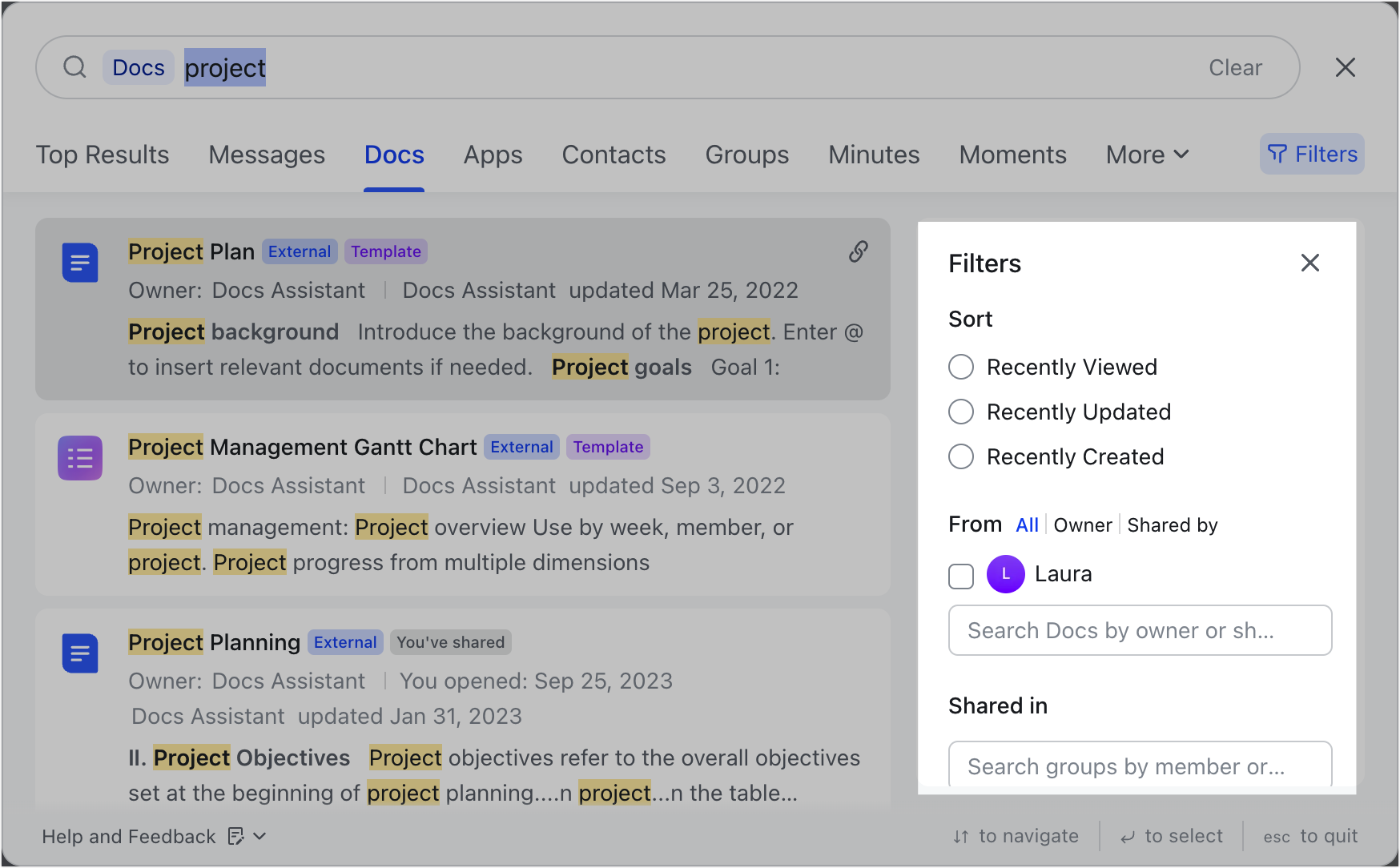Image resolution: width=1400 pixels, height=868 pixels.
Task: Copy link icon on Project Plan result
Action: click(x=858, y=251)
